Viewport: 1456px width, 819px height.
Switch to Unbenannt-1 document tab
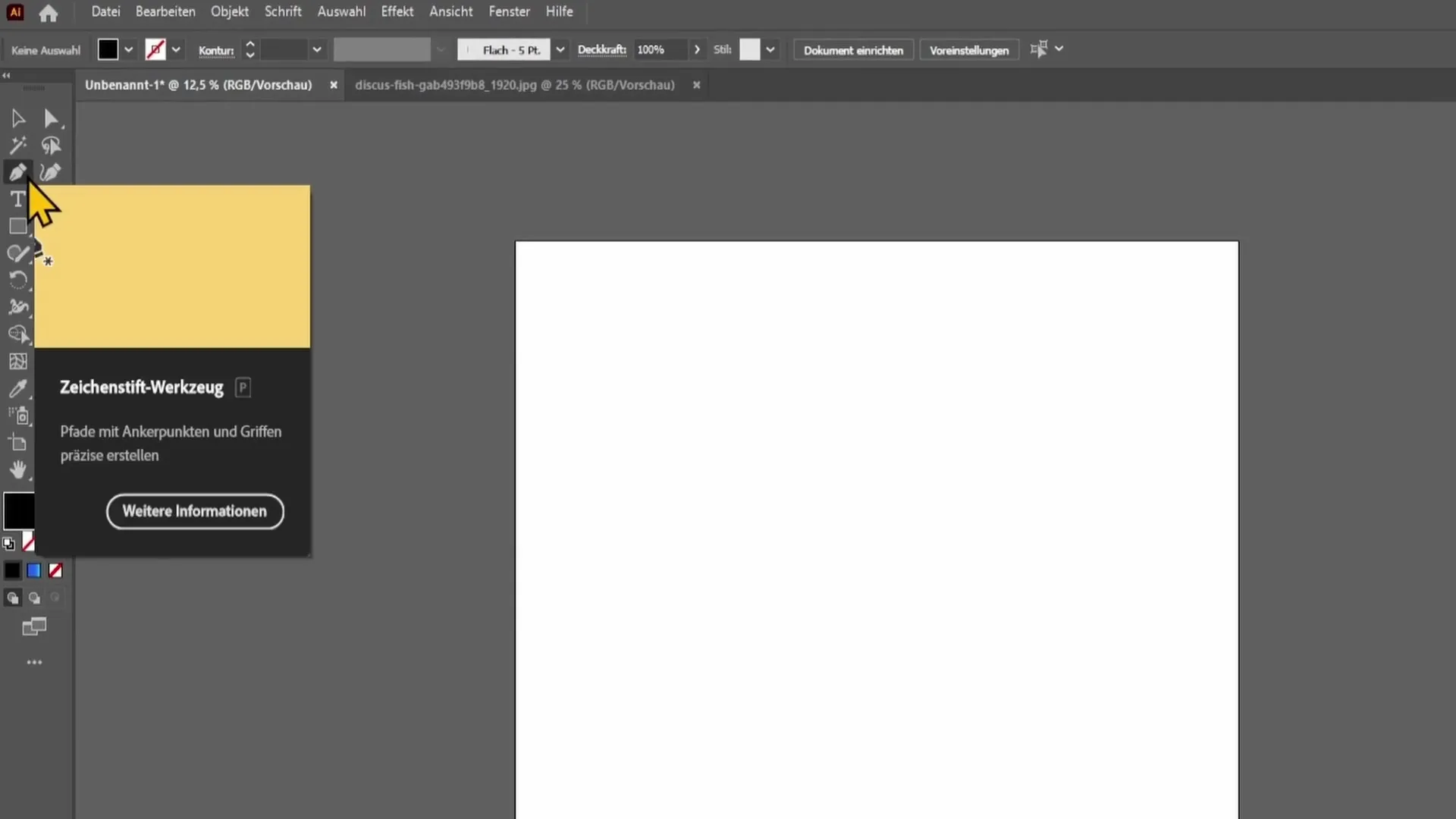(199, 84)
